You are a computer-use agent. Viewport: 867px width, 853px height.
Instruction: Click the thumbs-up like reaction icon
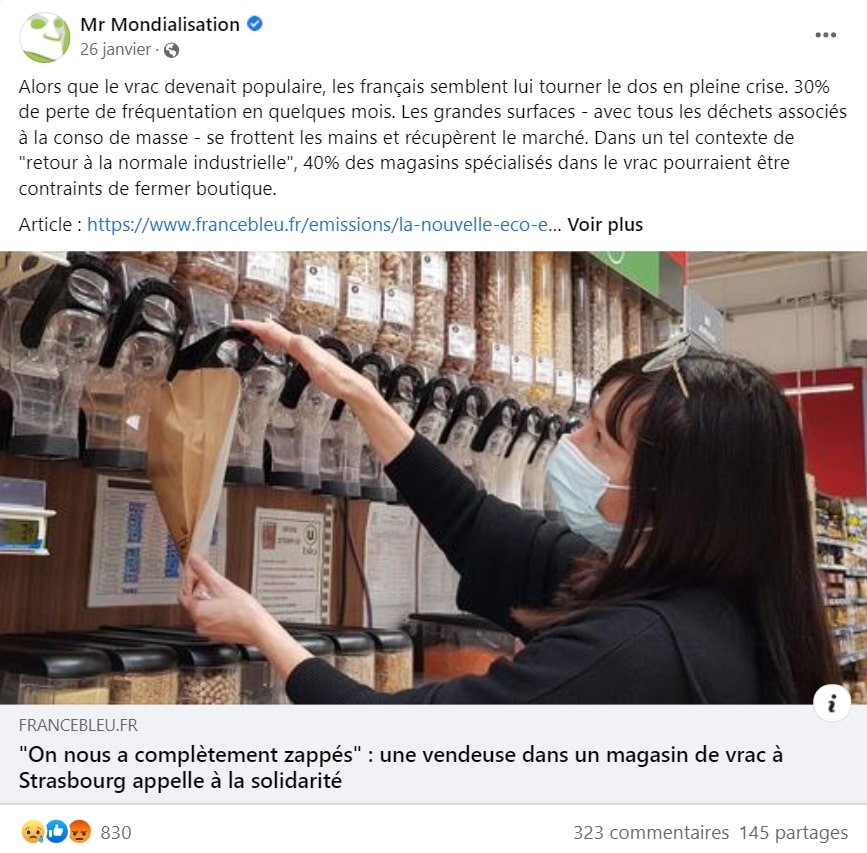pyautogui.click(x=56, y=832)
